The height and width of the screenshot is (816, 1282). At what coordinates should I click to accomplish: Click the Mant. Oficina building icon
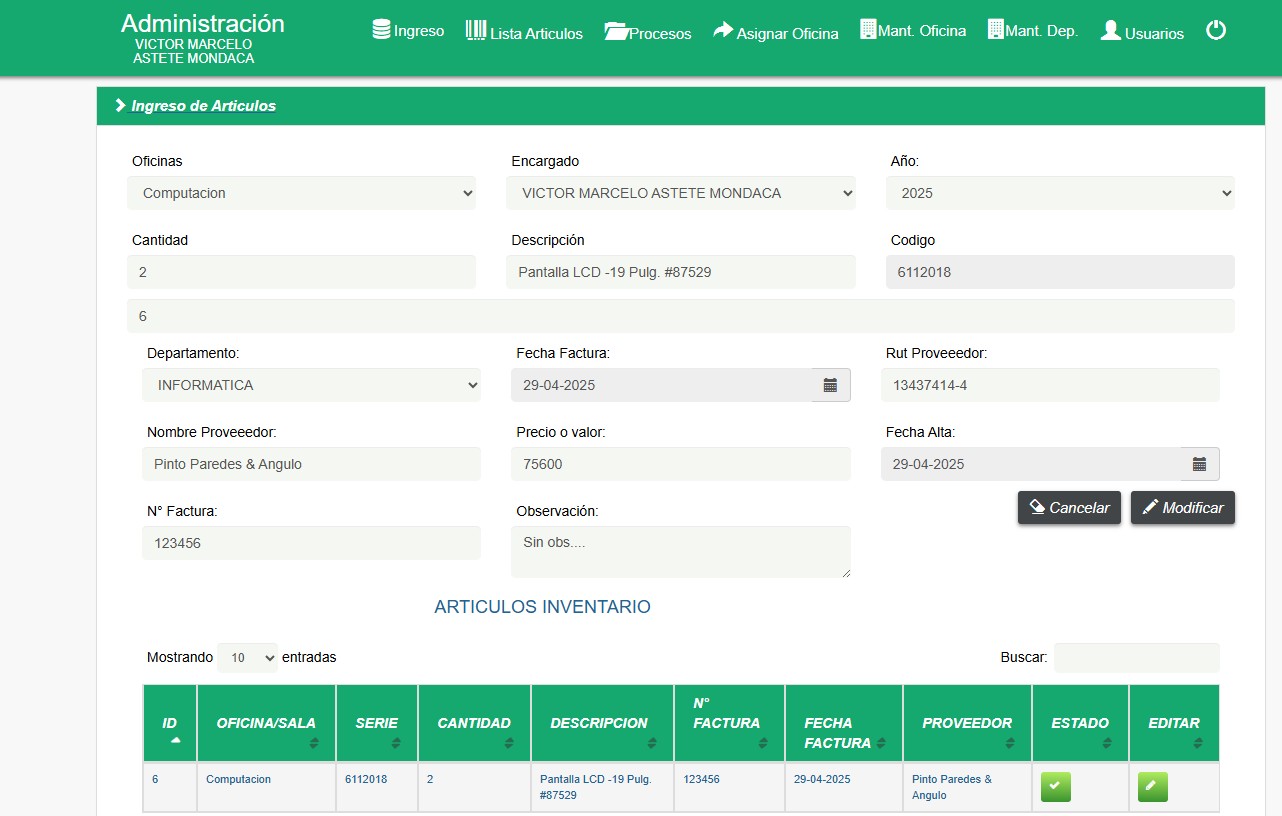[868, 29]
